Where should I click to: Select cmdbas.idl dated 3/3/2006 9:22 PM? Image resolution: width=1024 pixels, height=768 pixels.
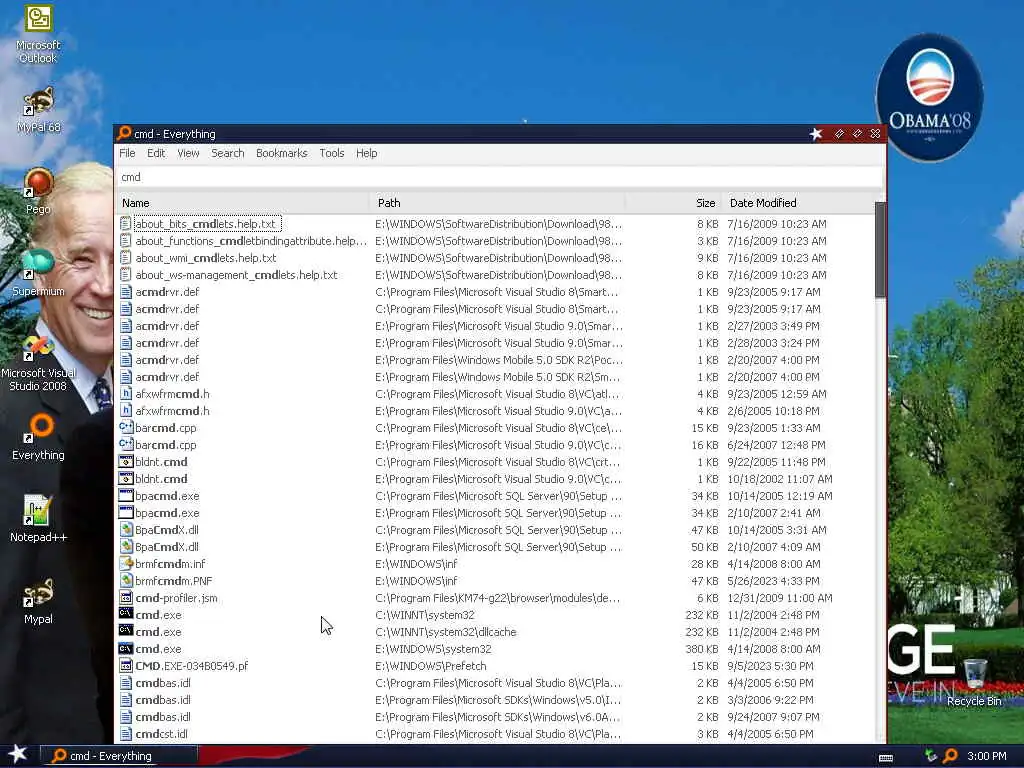[163, 699]
